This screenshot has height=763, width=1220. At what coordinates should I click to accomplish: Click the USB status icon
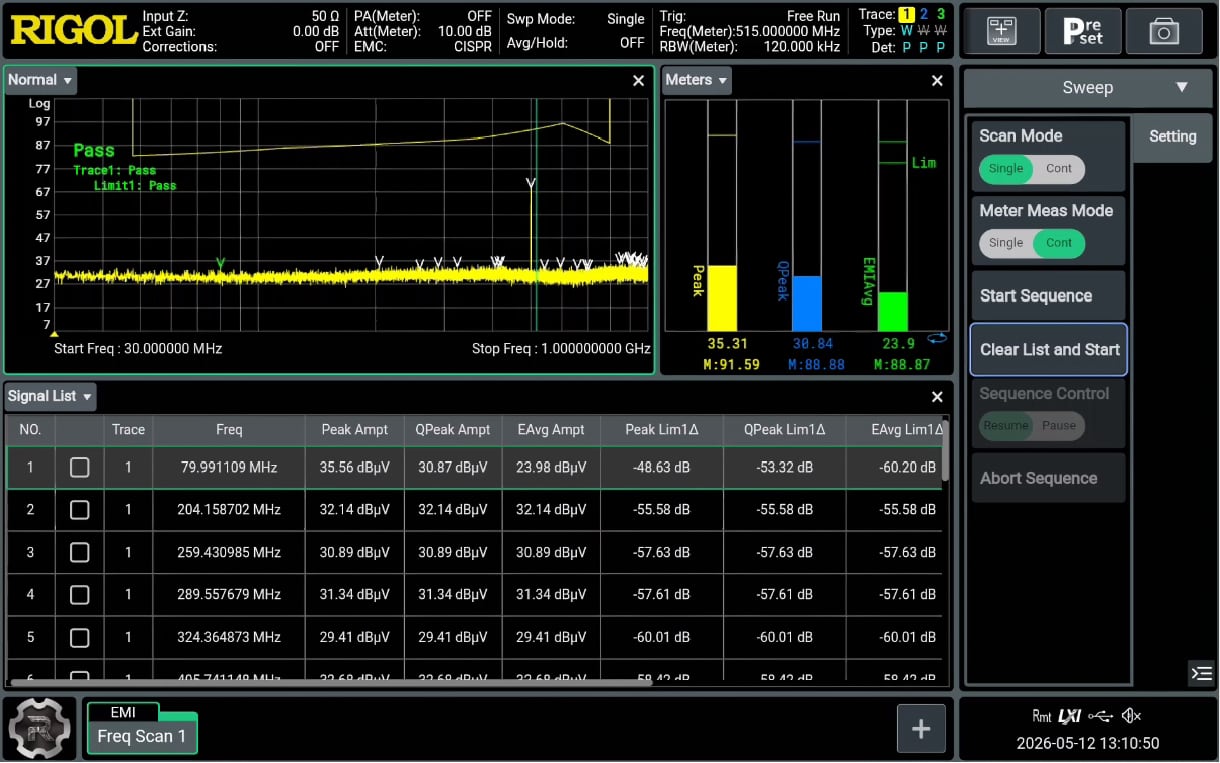(x=1100, y=716)
